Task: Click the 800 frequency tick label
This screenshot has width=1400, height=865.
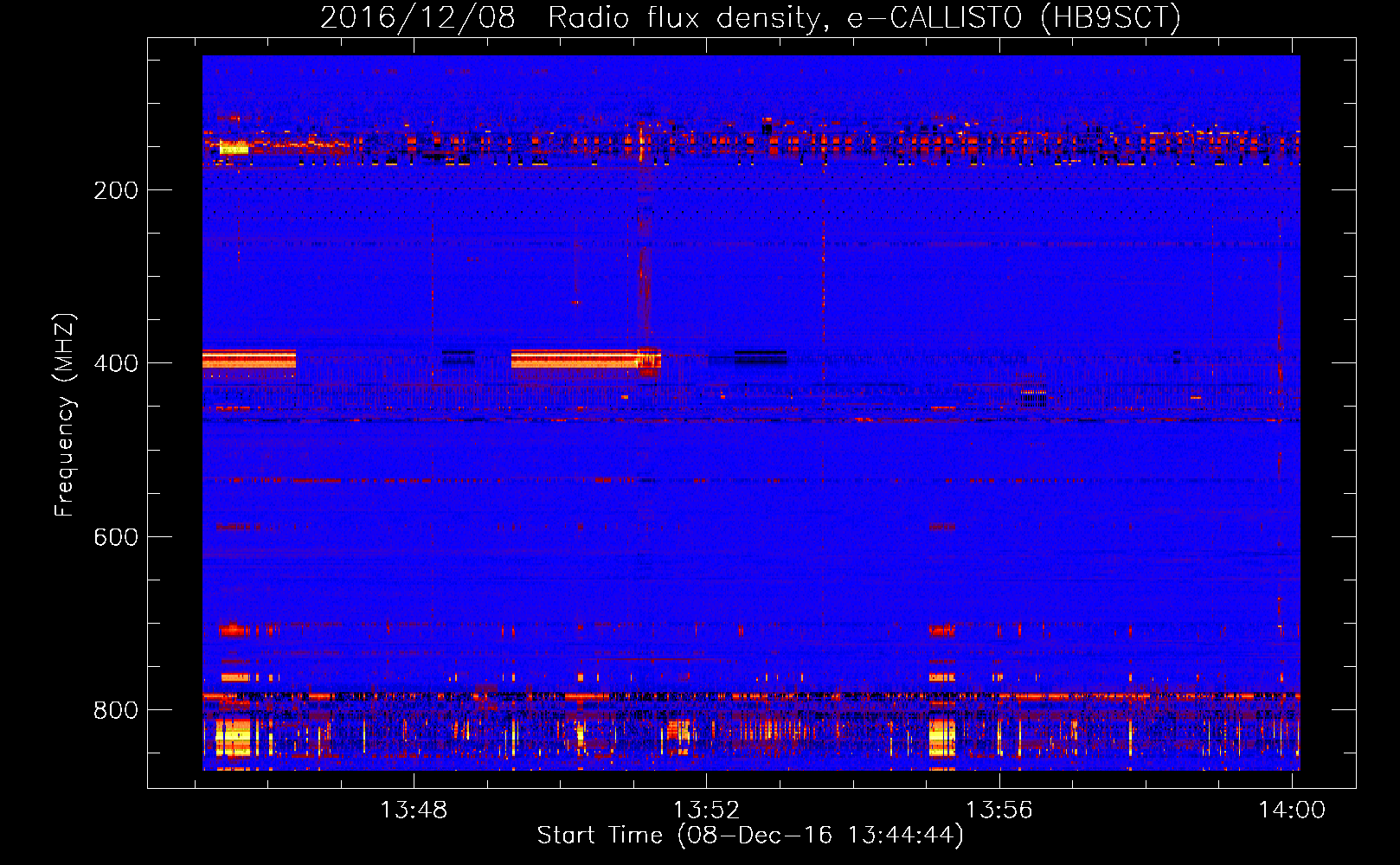Action: [116, 710]
